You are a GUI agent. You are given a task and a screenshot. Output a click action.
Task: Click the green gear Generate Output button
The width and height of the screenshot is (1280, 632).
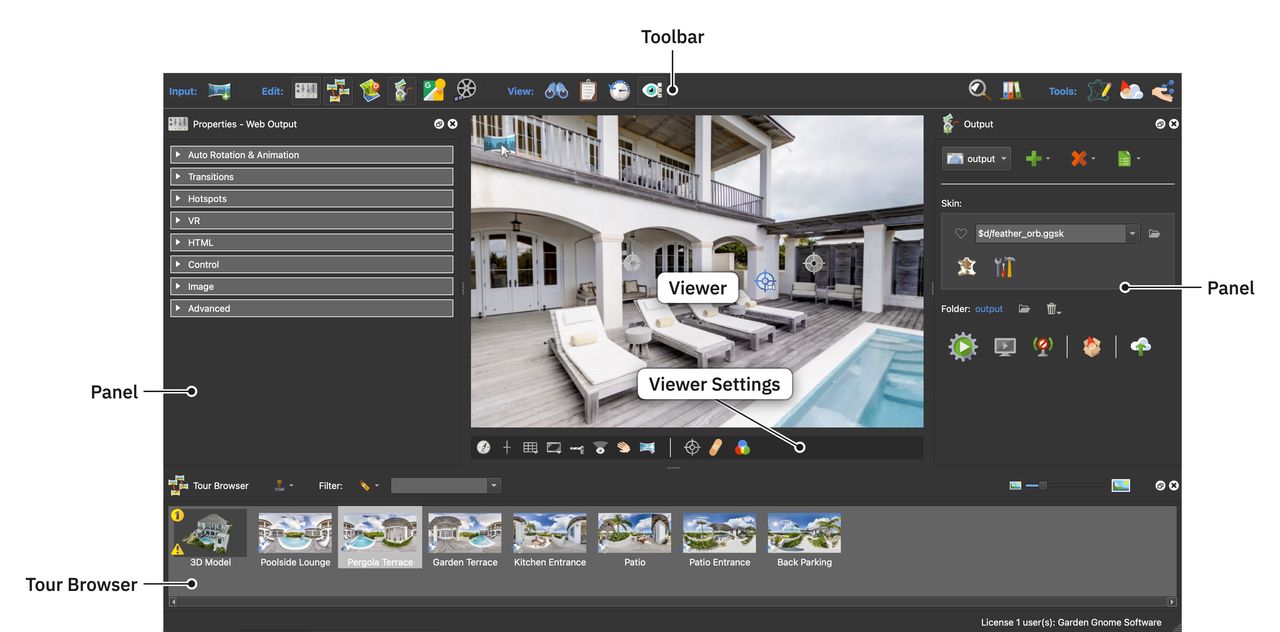tap(963, 347)
